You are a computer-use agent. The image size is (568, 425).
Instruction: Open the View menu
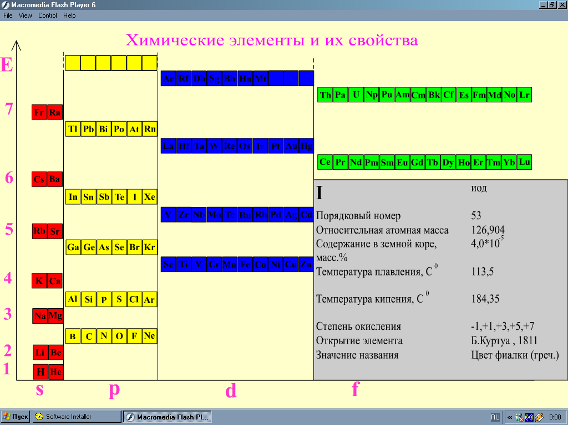click(x=25, y=16)
